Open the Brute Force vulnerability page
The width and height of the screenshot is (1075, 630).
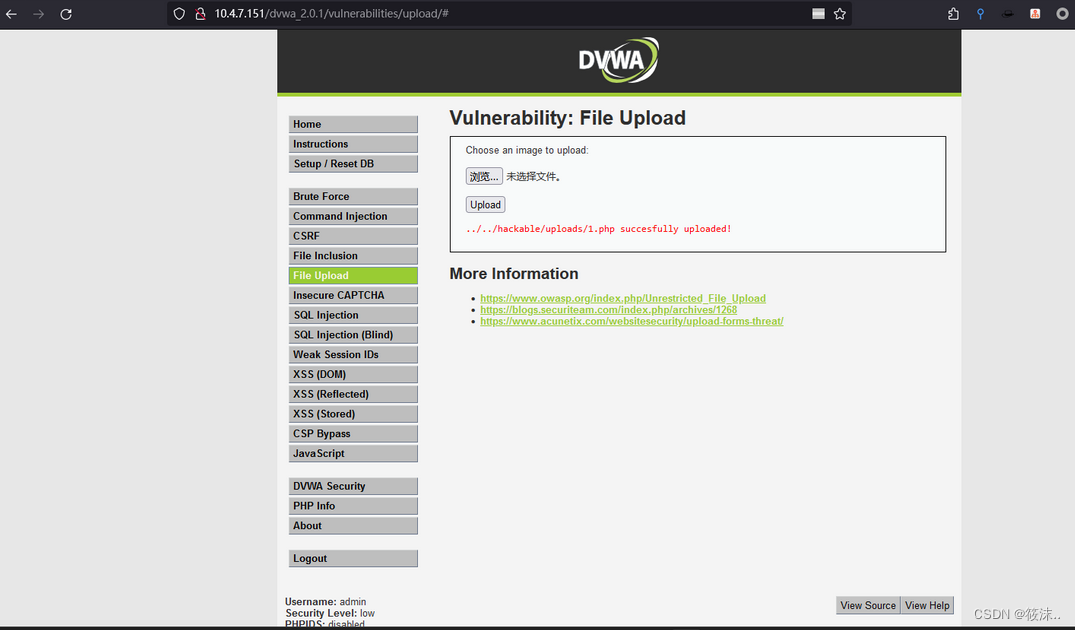[353, 196]
